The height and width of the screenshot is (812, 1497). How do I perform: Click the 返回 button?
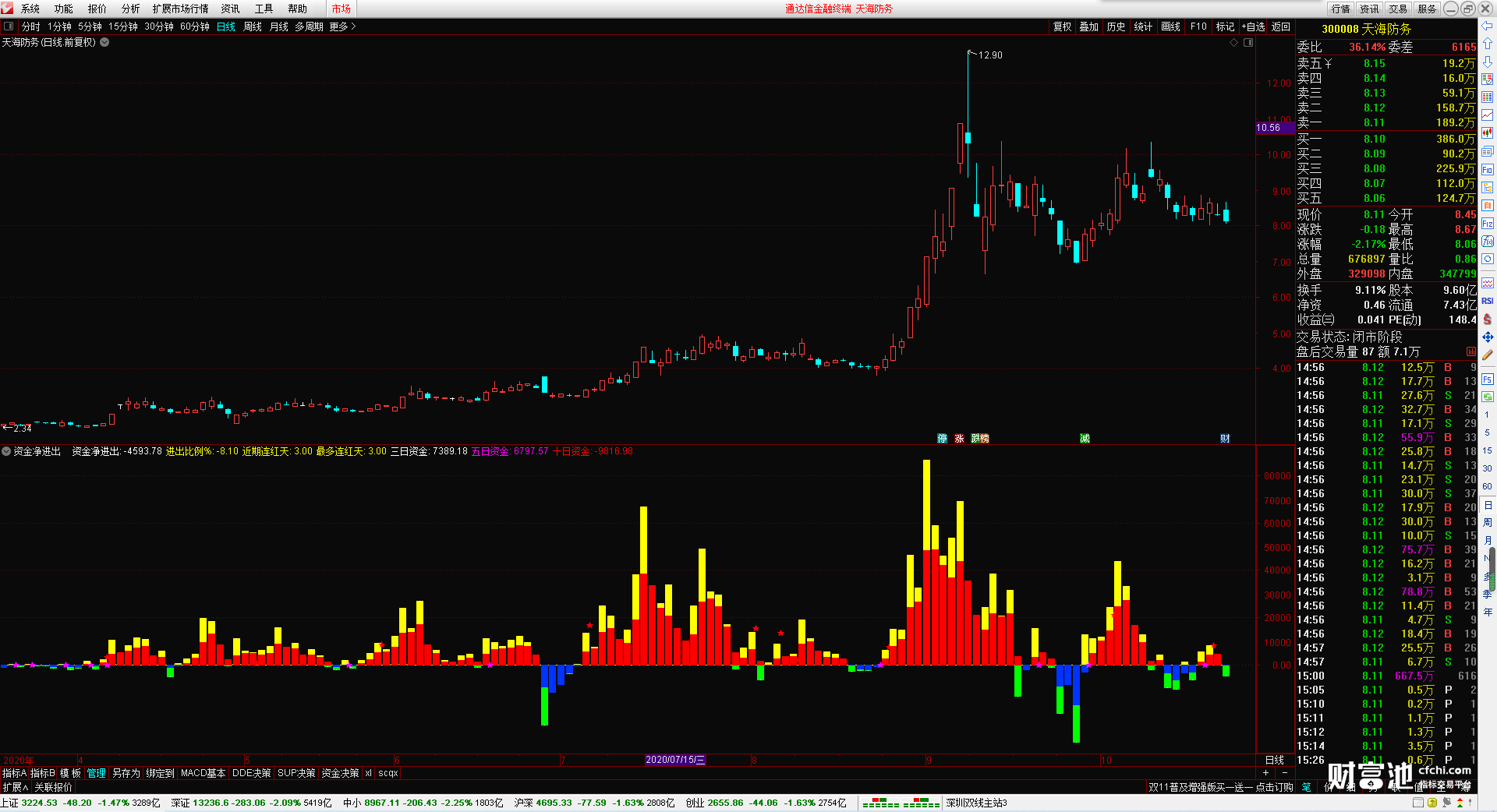click(x=1281, y=26)
